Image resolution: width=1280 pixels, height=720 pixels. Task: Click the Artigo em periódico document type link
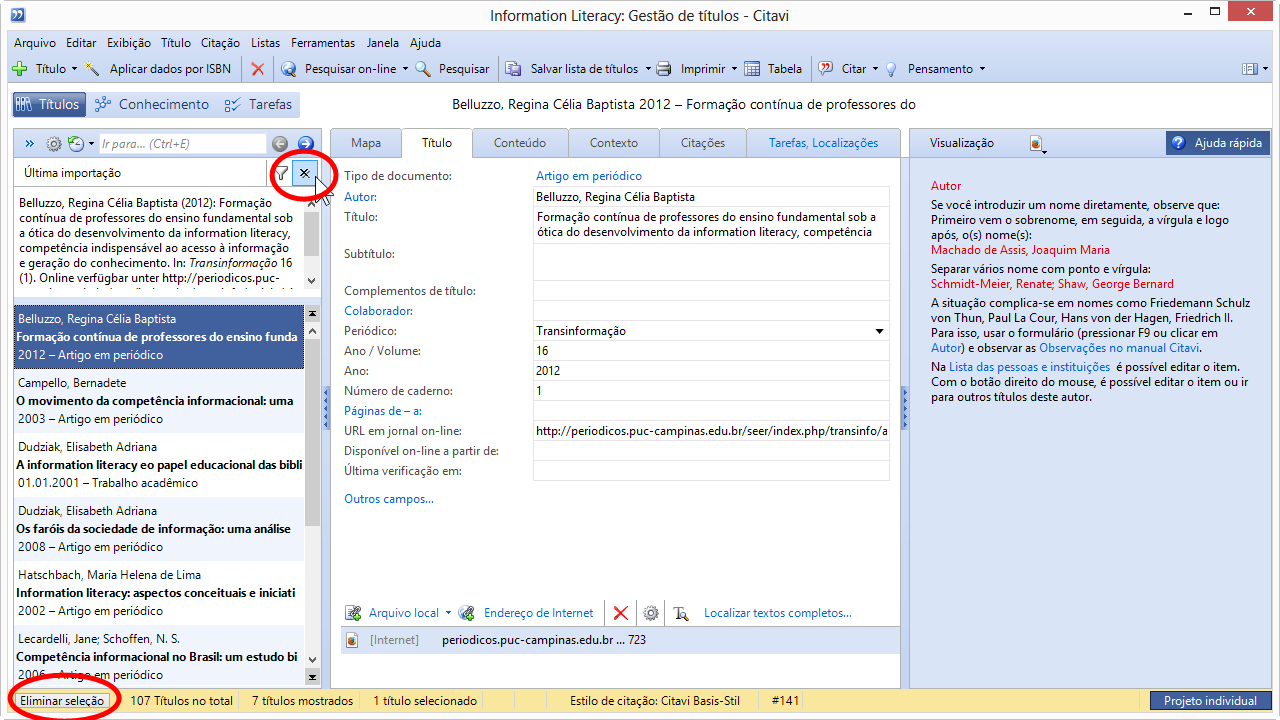point(589,176)
